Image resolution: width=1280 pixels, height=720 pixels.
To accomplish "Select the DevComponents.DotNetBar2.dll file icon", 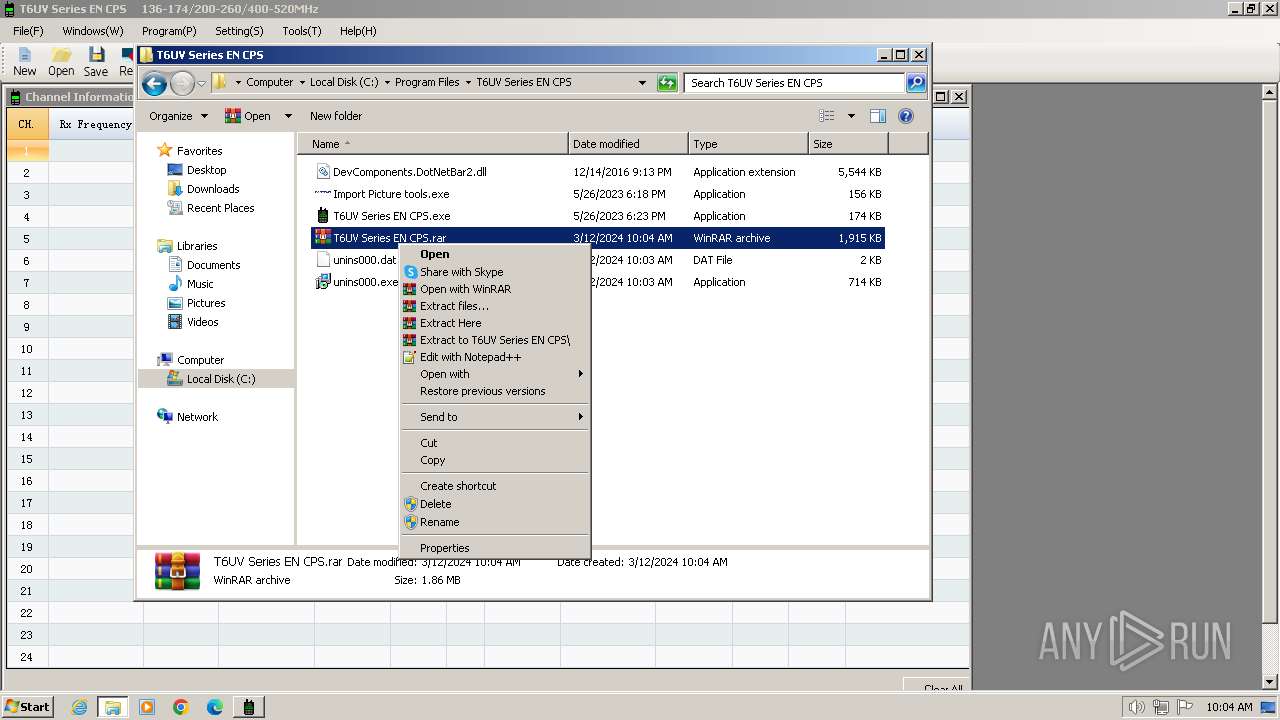I will (323, 172).
